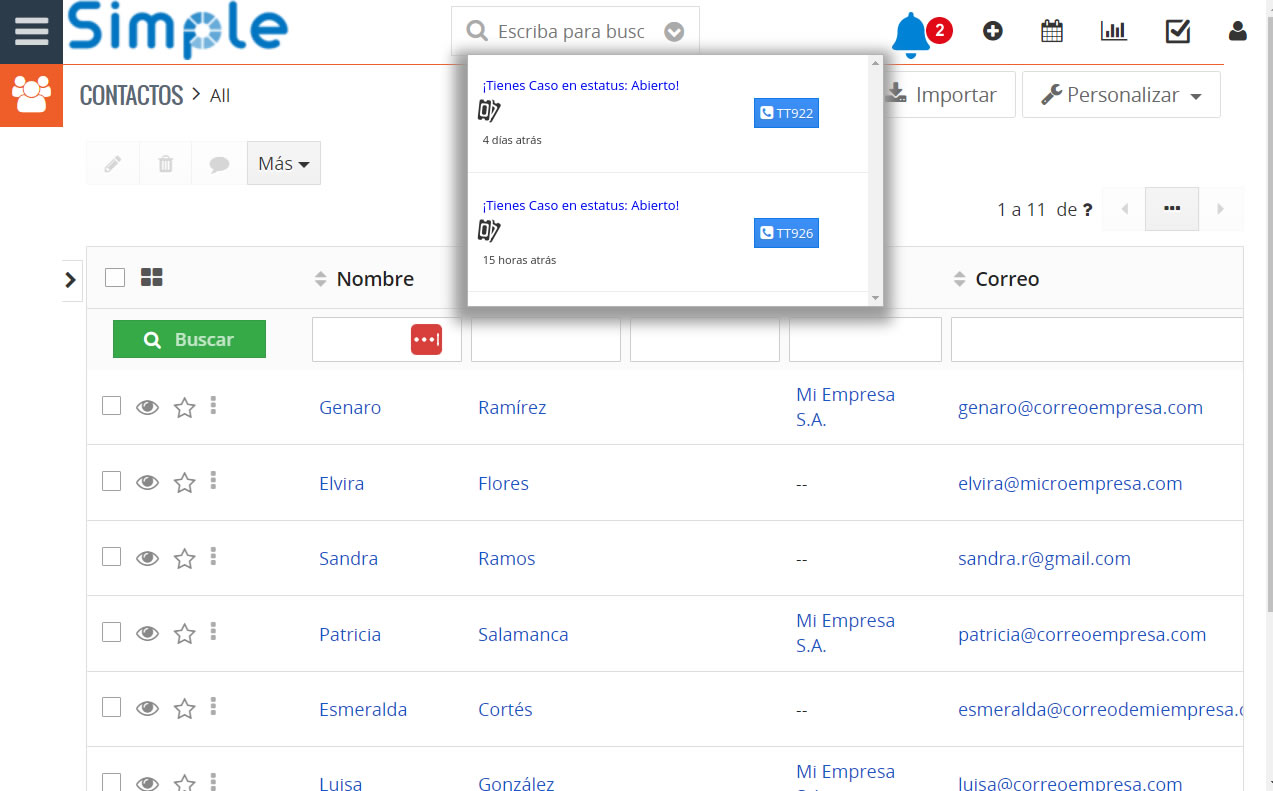Click the delete trash toolbar icon

coord(166,164)
